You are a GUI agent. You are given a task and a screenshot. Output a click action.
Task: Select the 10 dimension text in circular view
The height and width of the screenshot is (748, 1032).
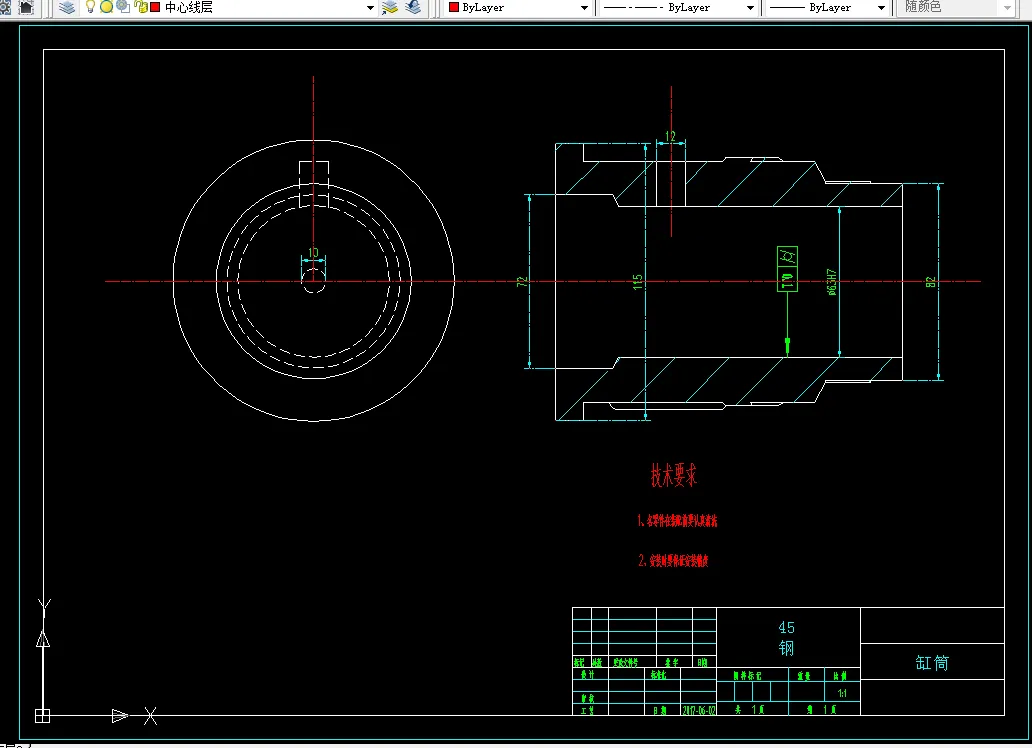click(313, 252)
